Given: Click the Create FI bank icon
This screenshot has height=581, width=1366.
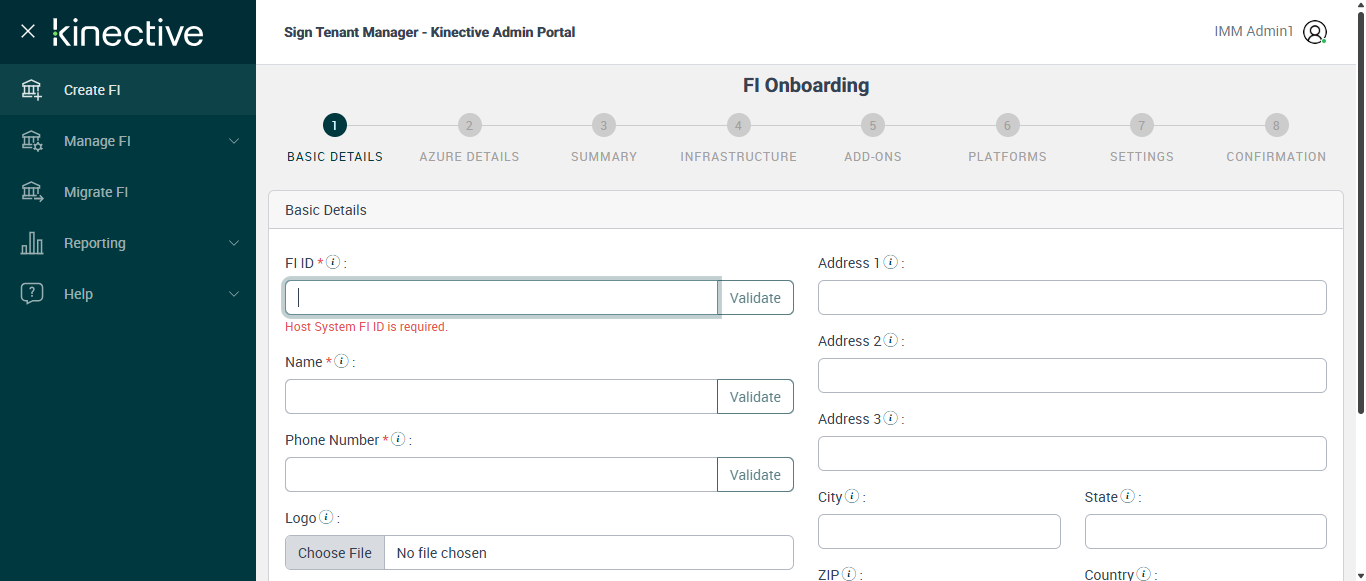Looking at the screenshot, I should tap(32, 90).
